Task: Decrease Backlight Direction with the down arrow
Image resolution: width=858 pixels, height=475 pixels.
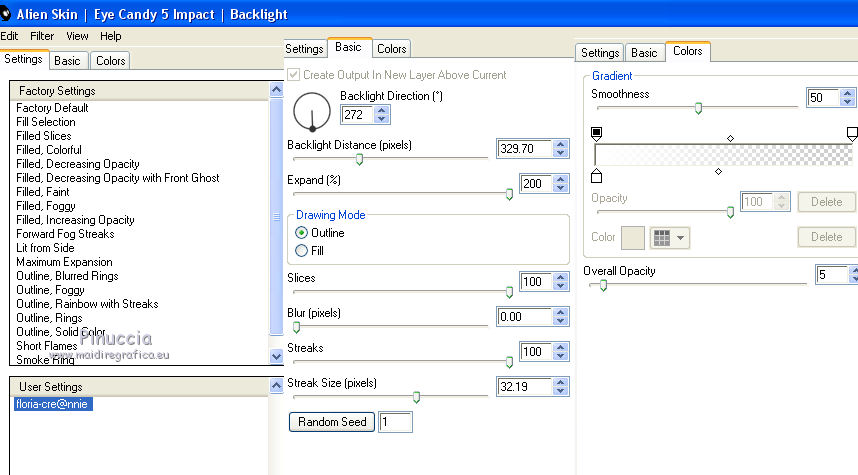Action: pyautogui.click(x=382, y=118)
